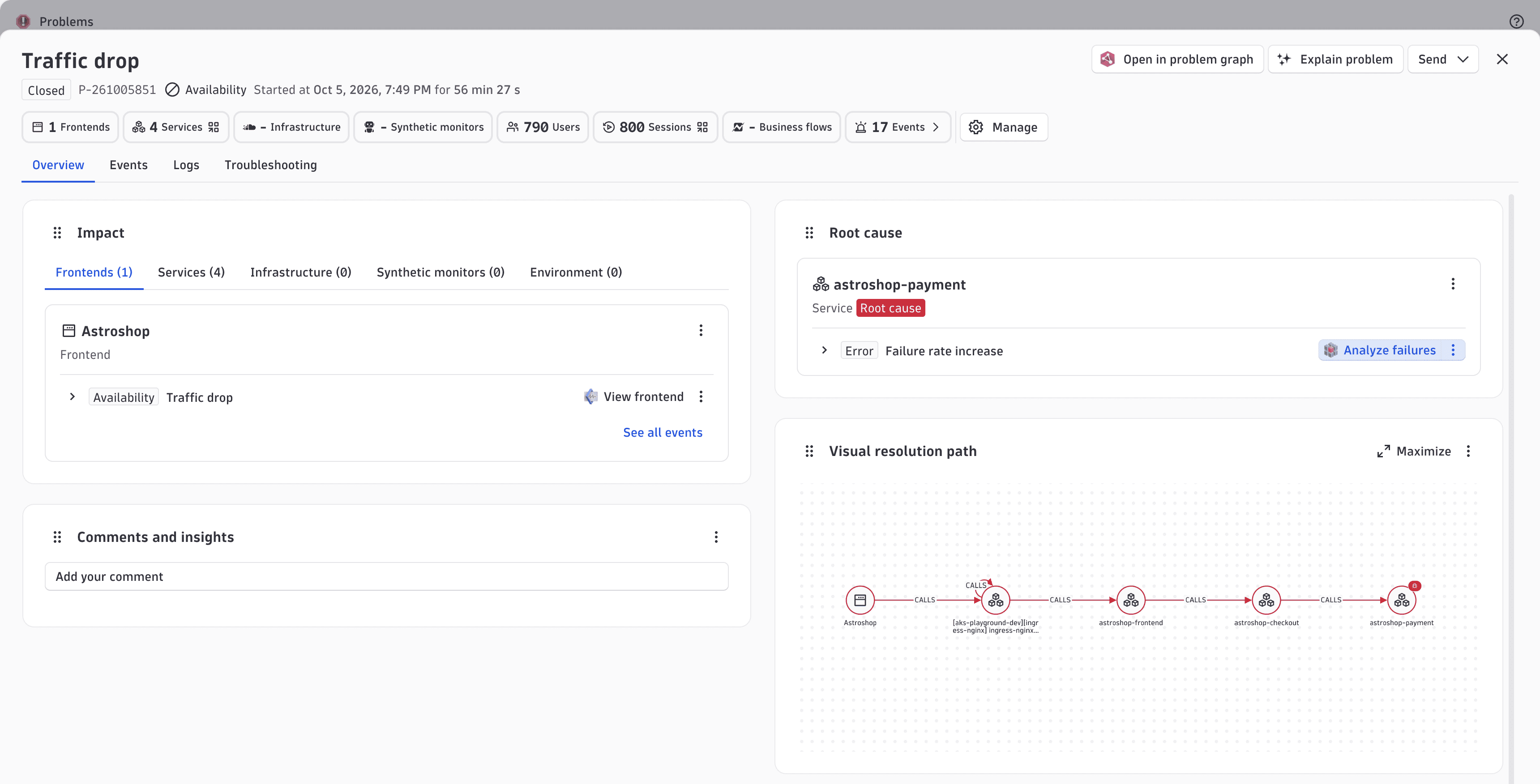Click the Add your comment field
1540x784 pixels.
coord(386,577)
